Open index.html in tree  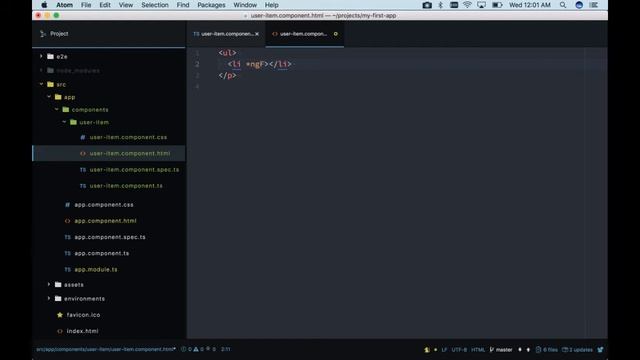[82, 331]
